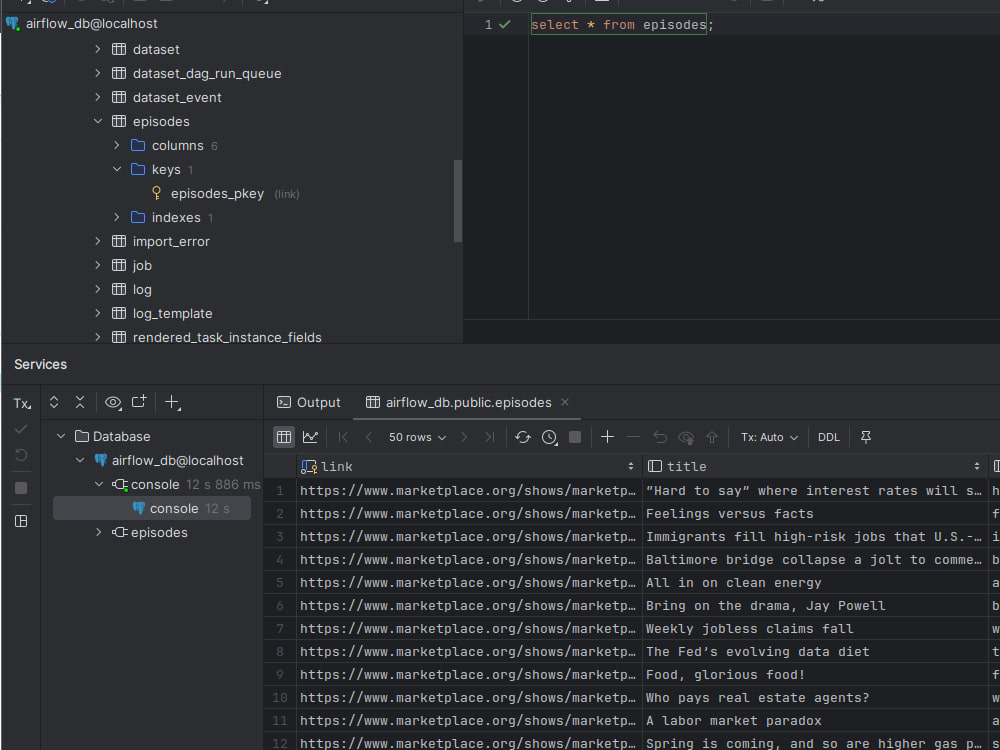Select 'Weekly jobless claims fall' cell
Screen dimensions: 1000x750
click(x=814, y=628)
